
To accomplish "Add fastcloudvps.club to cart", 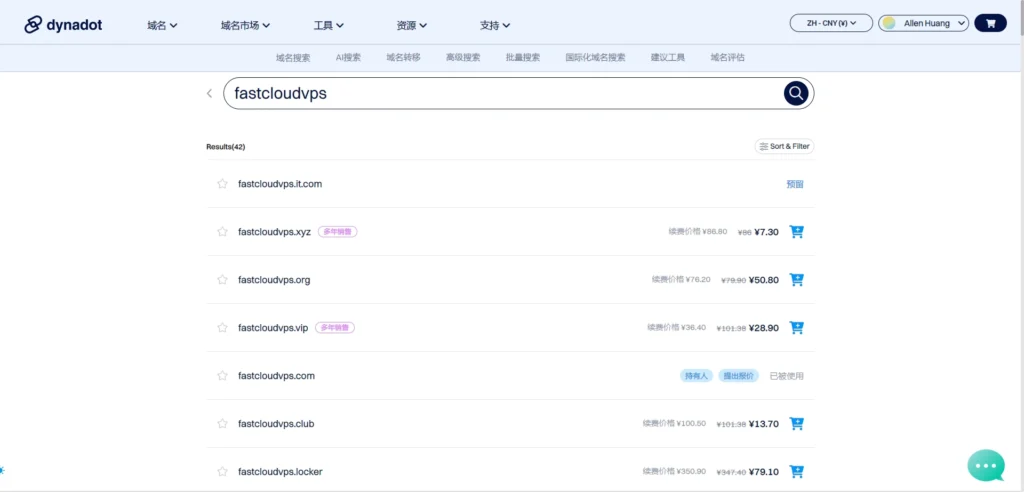I will [x=796, y=423].
